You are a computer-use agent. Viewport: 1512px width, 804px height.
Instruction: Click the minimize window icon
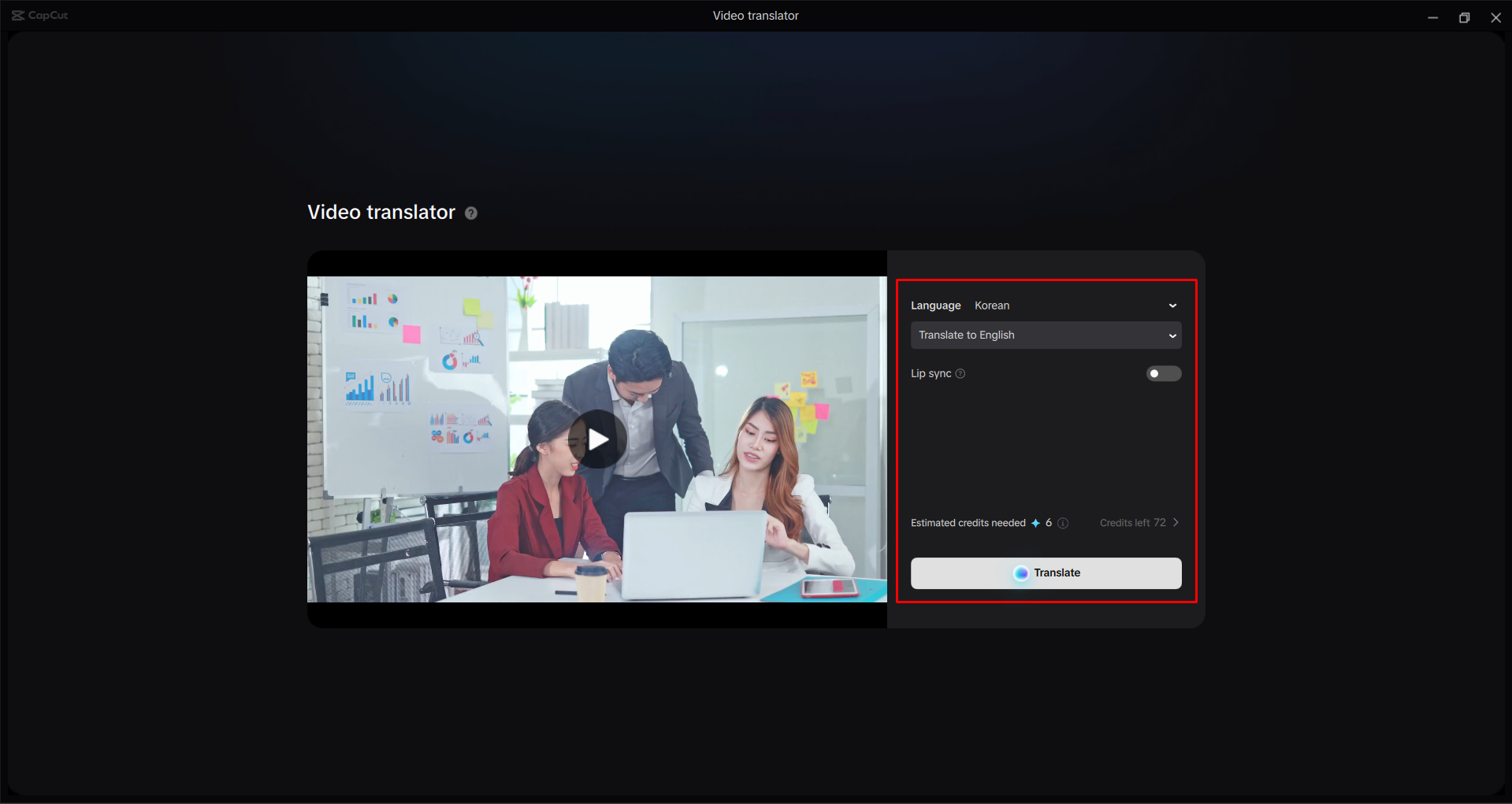[1432, 17]
